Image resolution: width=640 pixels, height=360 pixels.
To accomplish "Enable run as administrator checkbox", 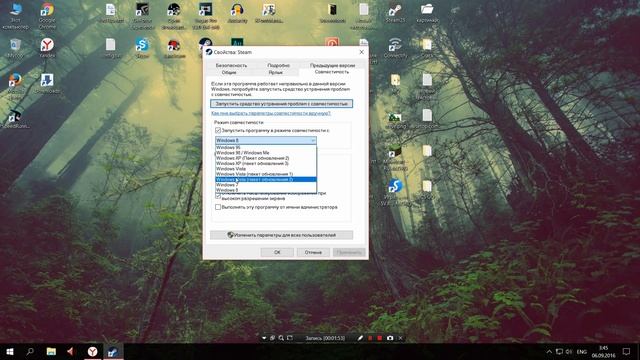I will tap(218, 207).
